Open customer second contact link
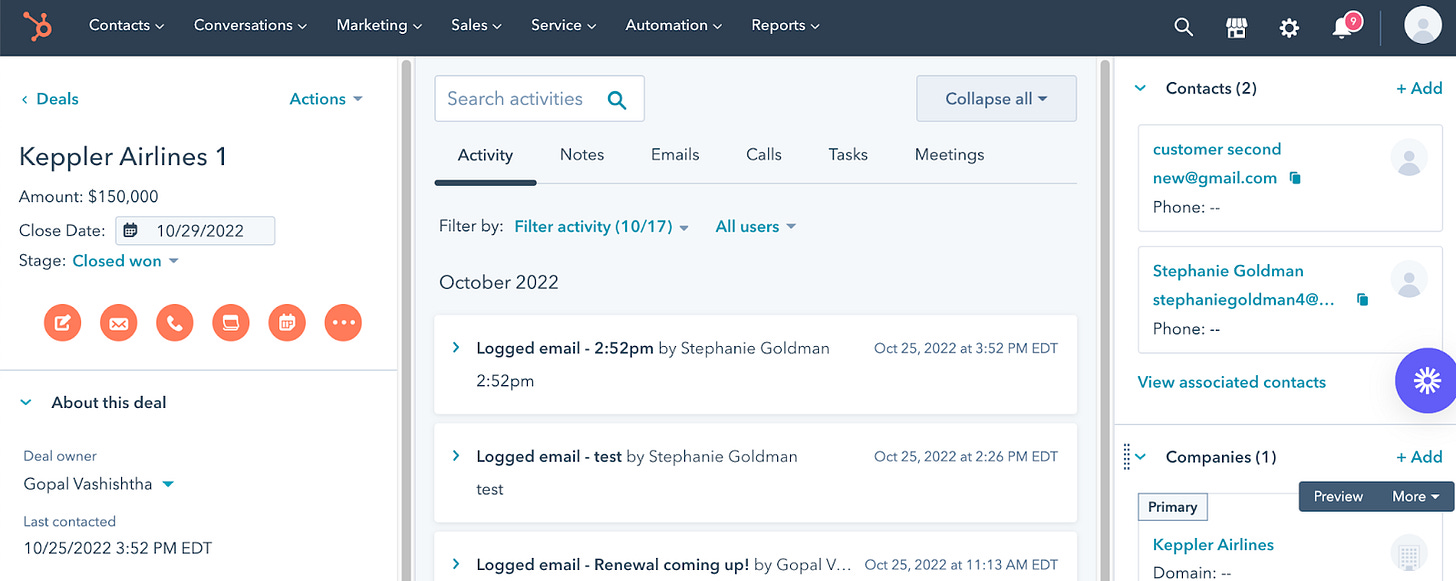 coord(1217,149)
